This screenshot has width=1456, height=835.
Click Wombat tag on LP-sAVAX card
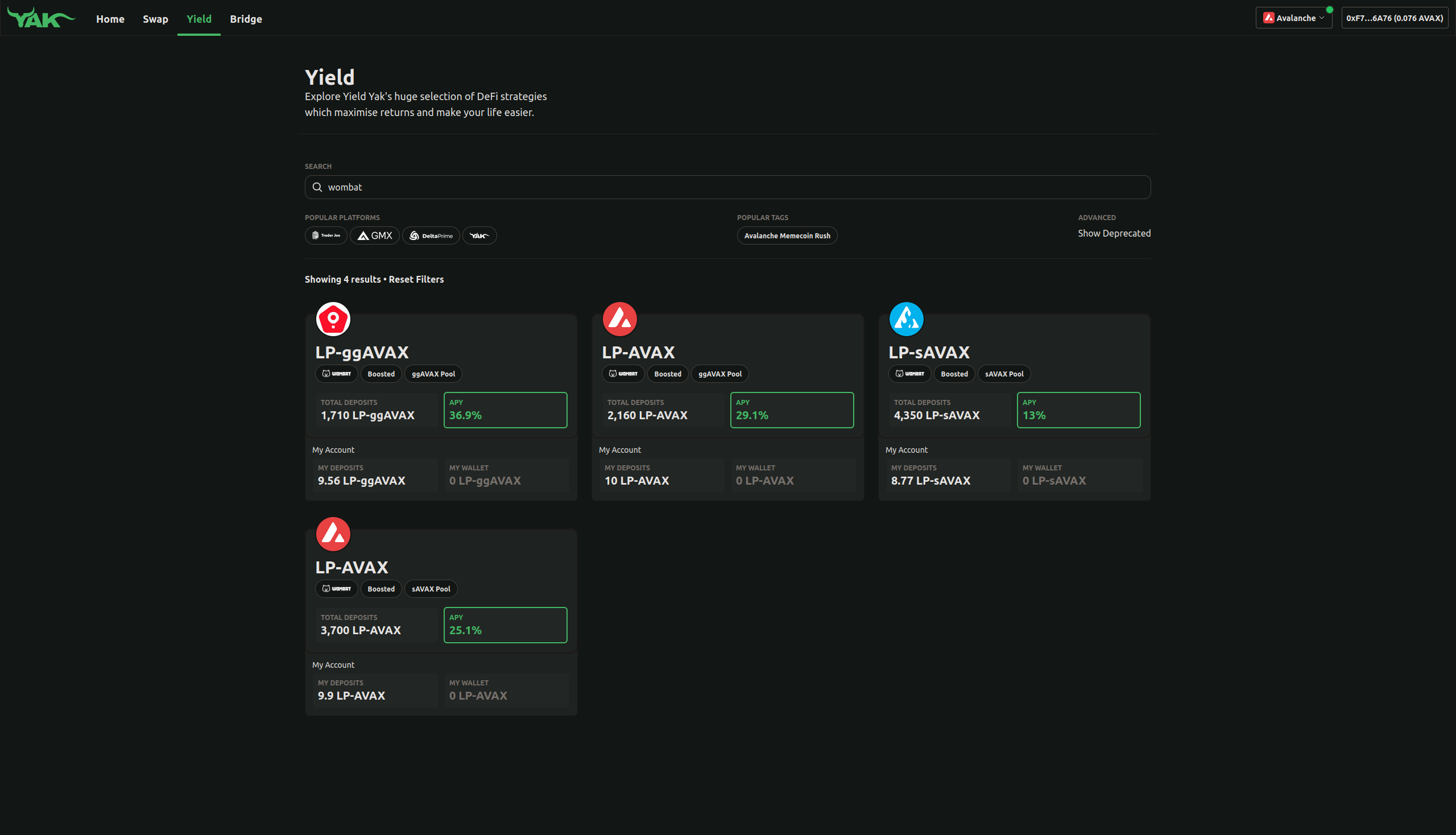pyautogui.click(x=910, y=374)
